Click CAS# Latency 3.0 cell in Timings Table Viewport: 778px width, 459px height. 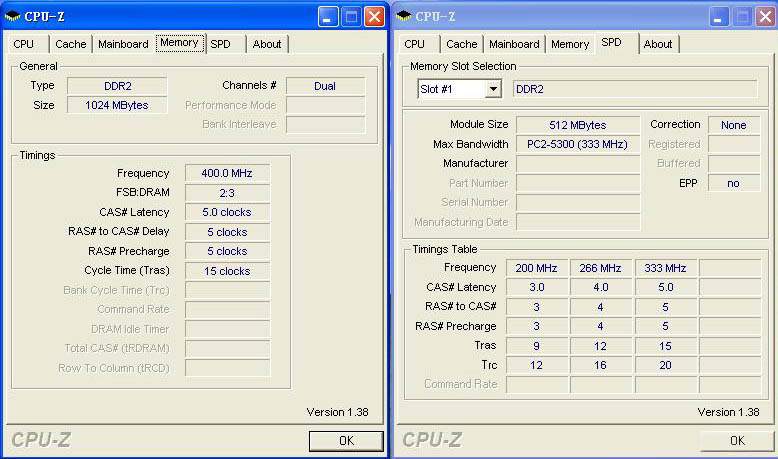click(537, 287)
